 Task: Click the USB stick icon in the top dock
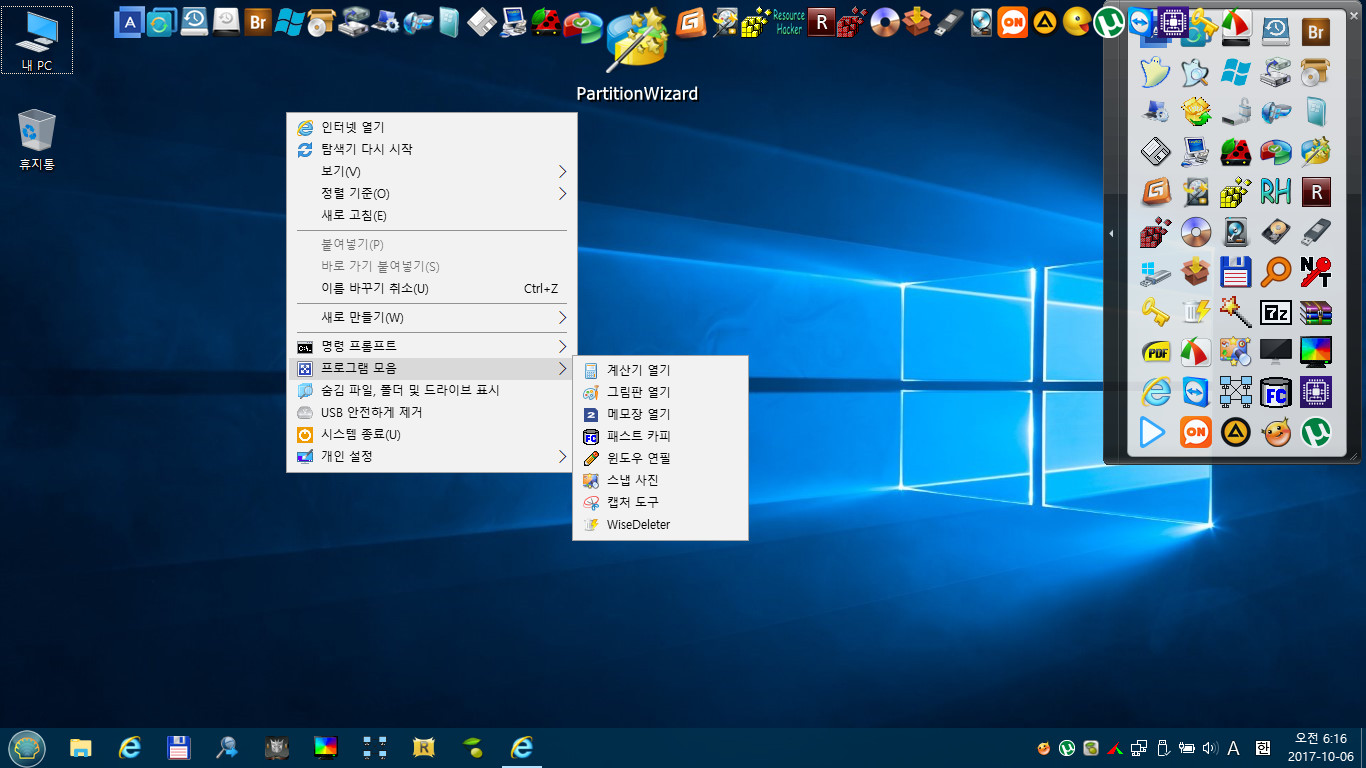click(949, 21)
